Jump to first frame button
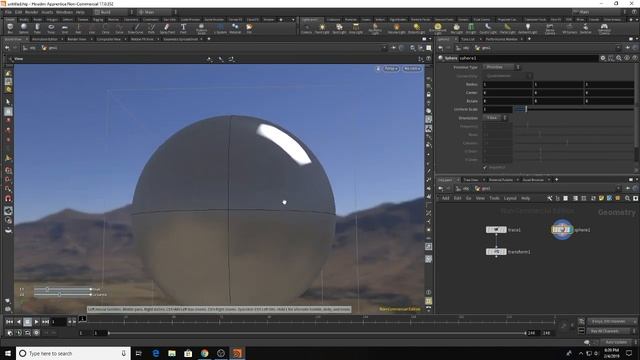The height and width of the screenshot is (360, 640). [9, 322]
